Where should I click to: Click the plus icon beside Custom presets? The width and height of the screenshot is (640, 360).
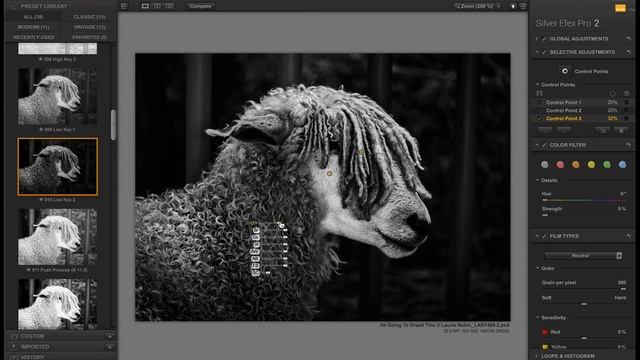[109, 336]
